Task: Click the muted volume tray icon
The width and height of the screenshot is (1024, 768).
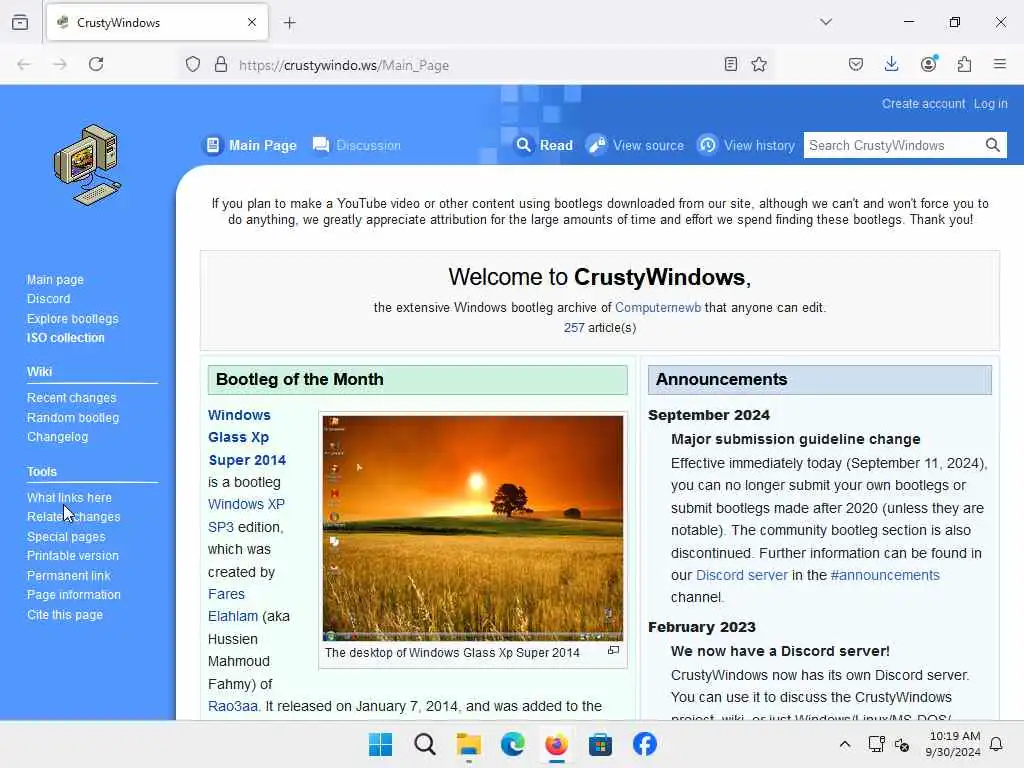Action: (x=902, y=744)
